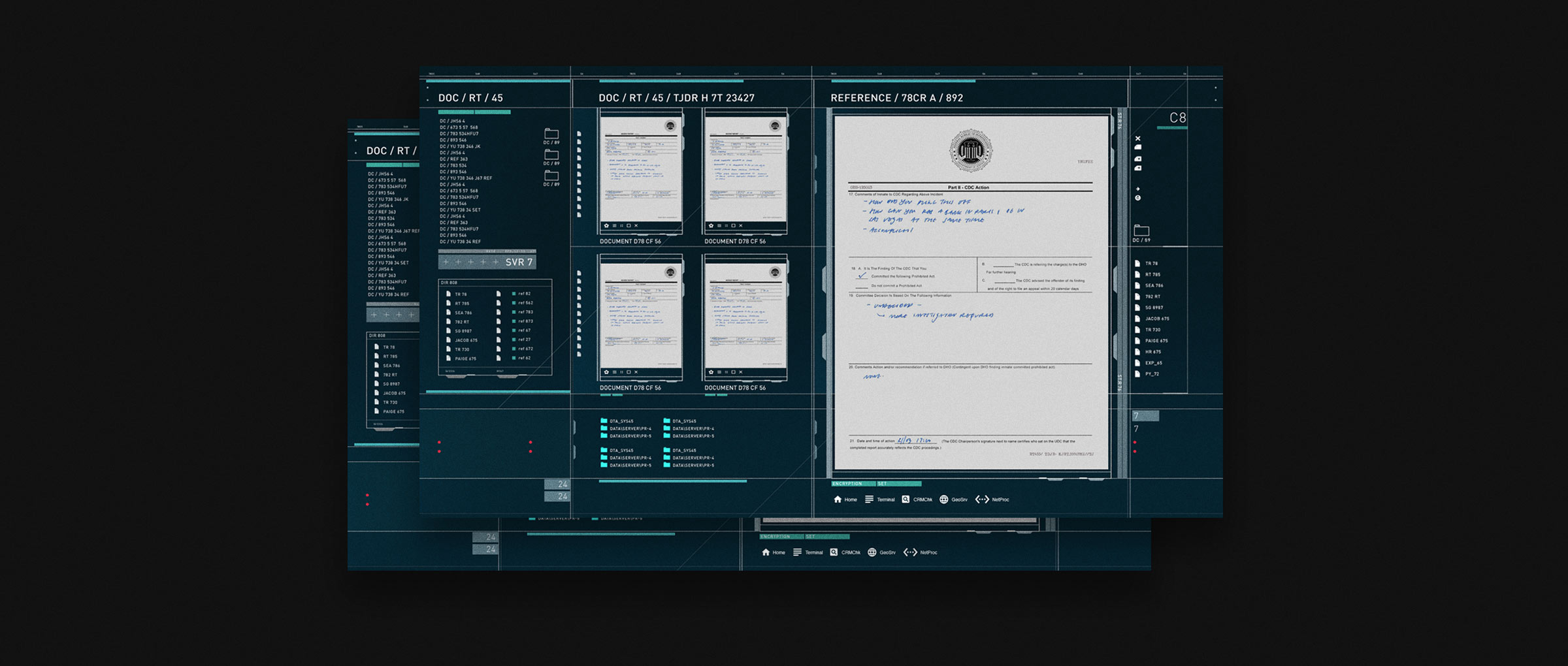The width and height of the screenshot is (1568, 666).
Task: Toggle the teal box beside ref 783
Action: pyautogui.click(x=514, y=312)
